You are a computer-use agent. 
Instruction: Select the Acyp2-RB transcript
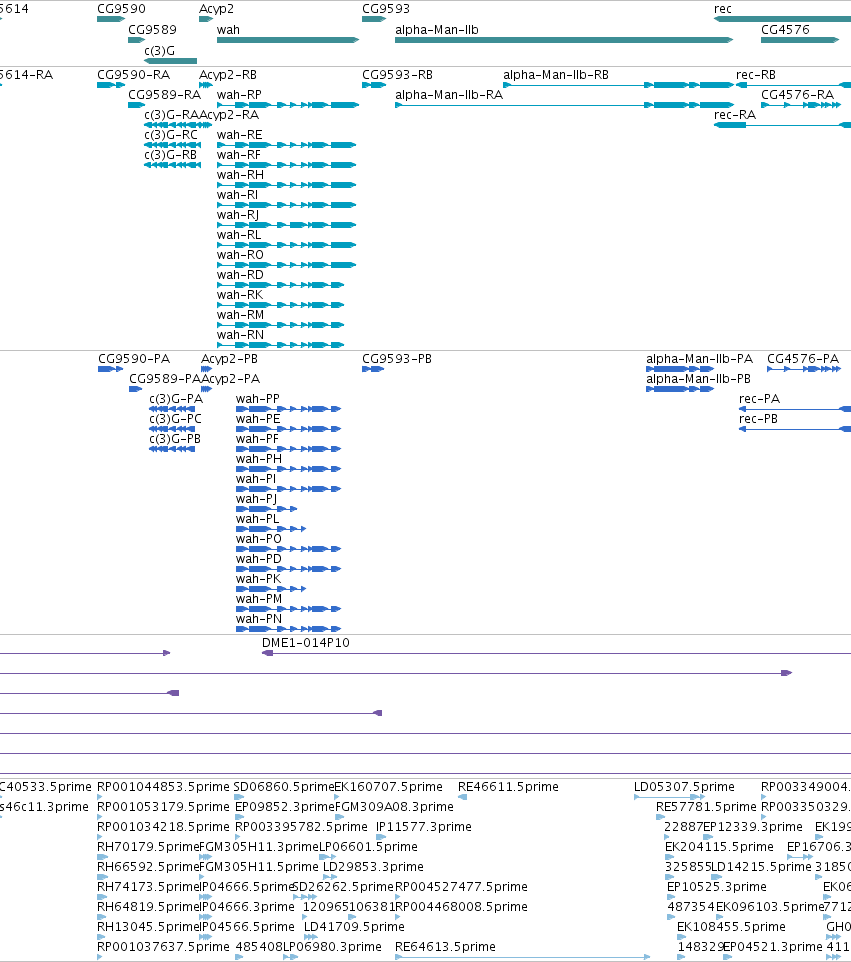pyautogui.click(x=206, y=85)
